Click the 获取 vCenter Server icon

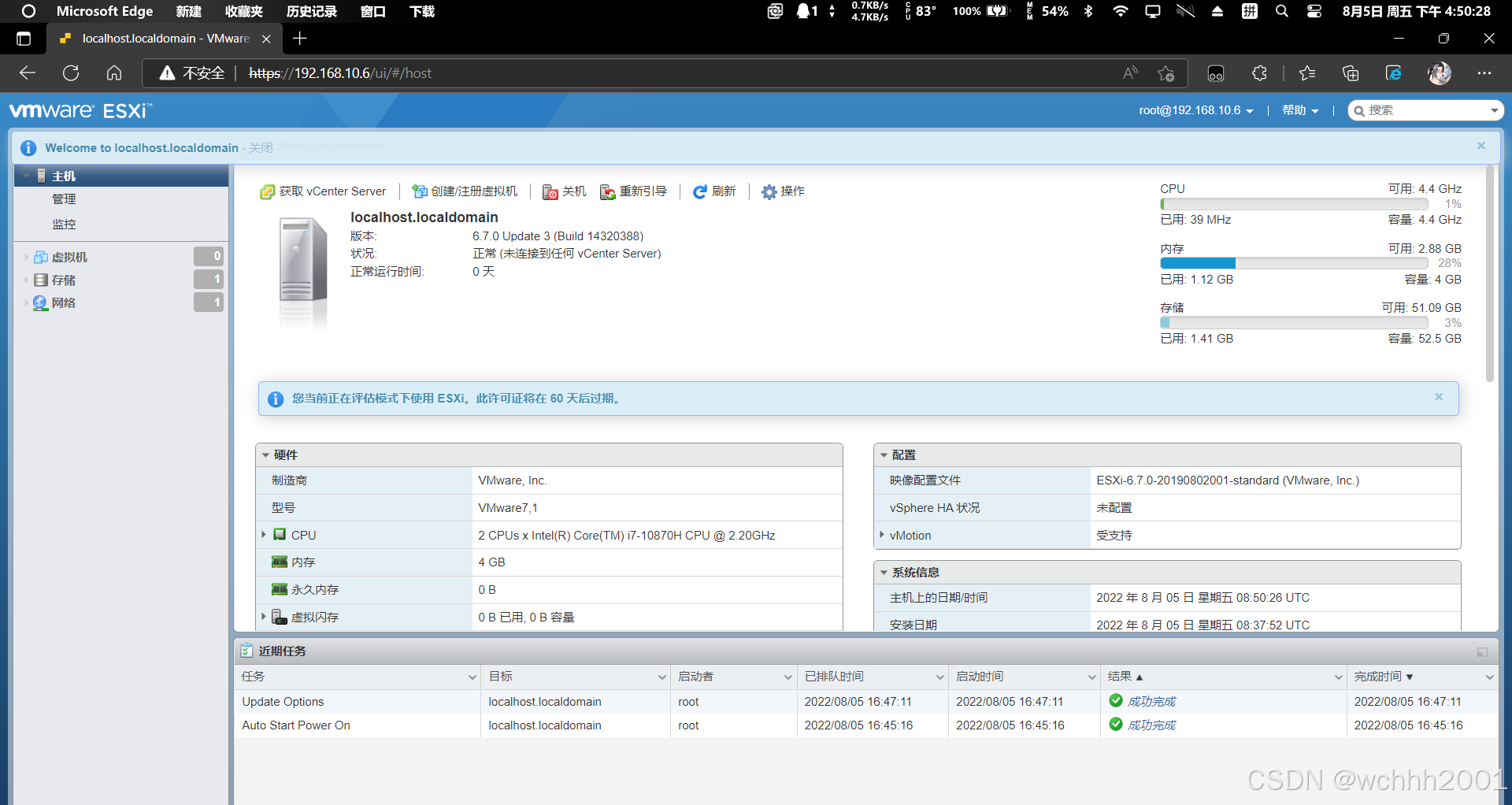266,191
